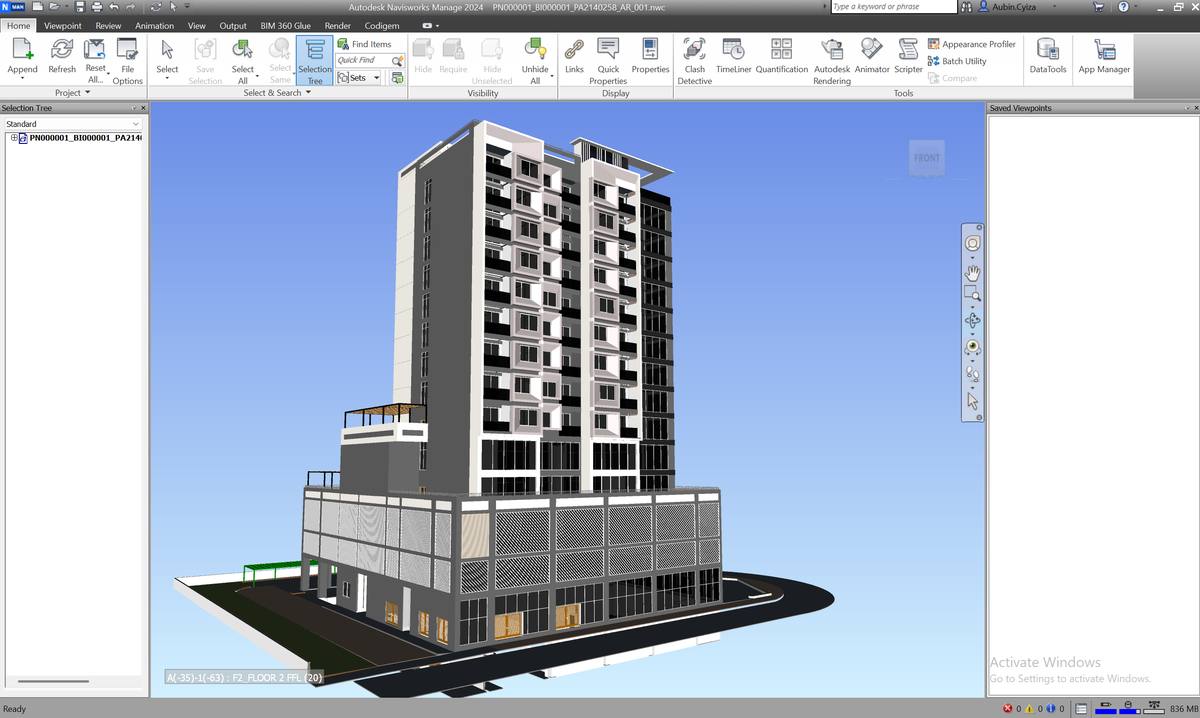Image resolution: width=1200 pixels, height=718 pixels.
Task: Open the Find Items window
Action: pyautogui.click(x=364, y=44)
